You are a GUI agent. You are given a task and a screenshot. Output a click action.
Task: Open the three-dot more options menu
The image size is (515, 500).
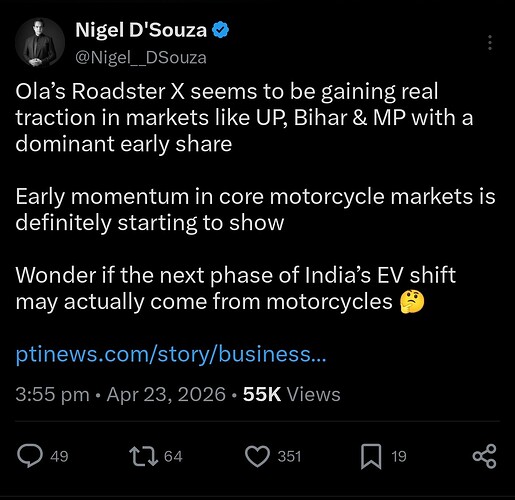point(490,43)
